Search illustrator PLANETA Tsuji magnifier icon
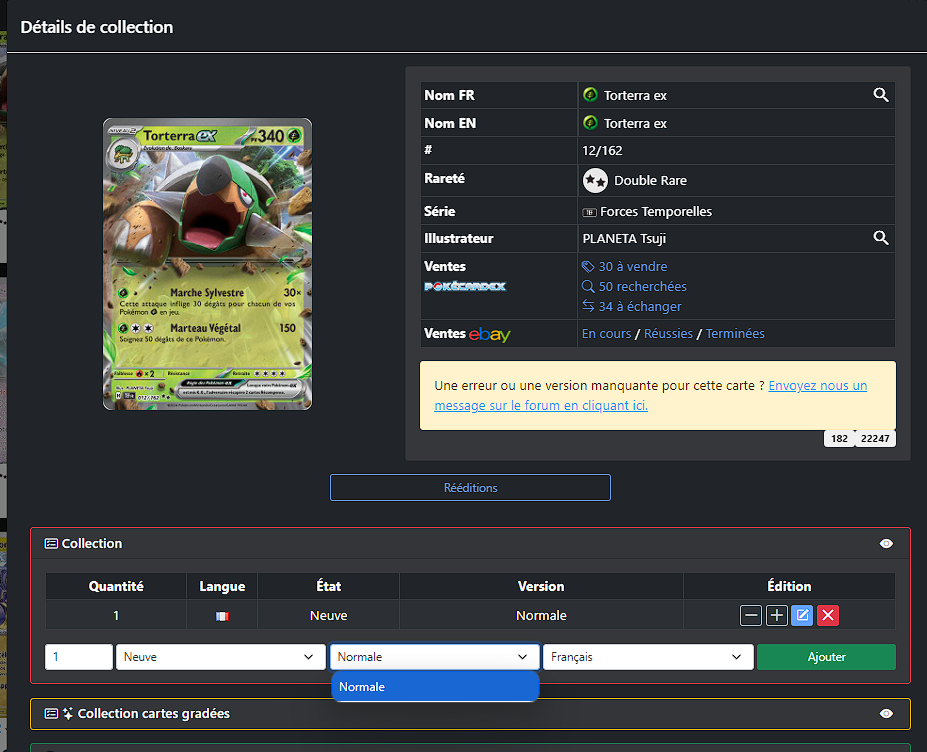927x752 pixels. point(881,238)
